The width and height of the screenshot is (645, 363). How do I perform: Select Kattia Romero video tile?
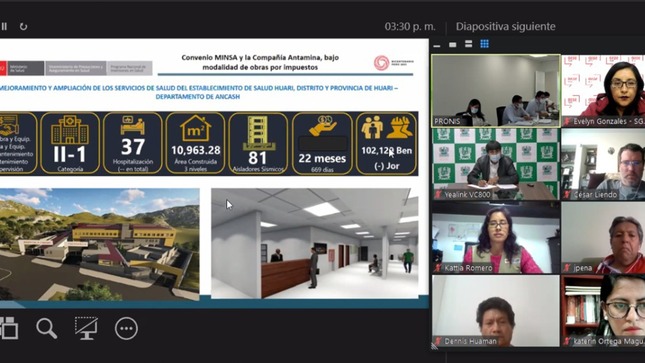(496, 237)
